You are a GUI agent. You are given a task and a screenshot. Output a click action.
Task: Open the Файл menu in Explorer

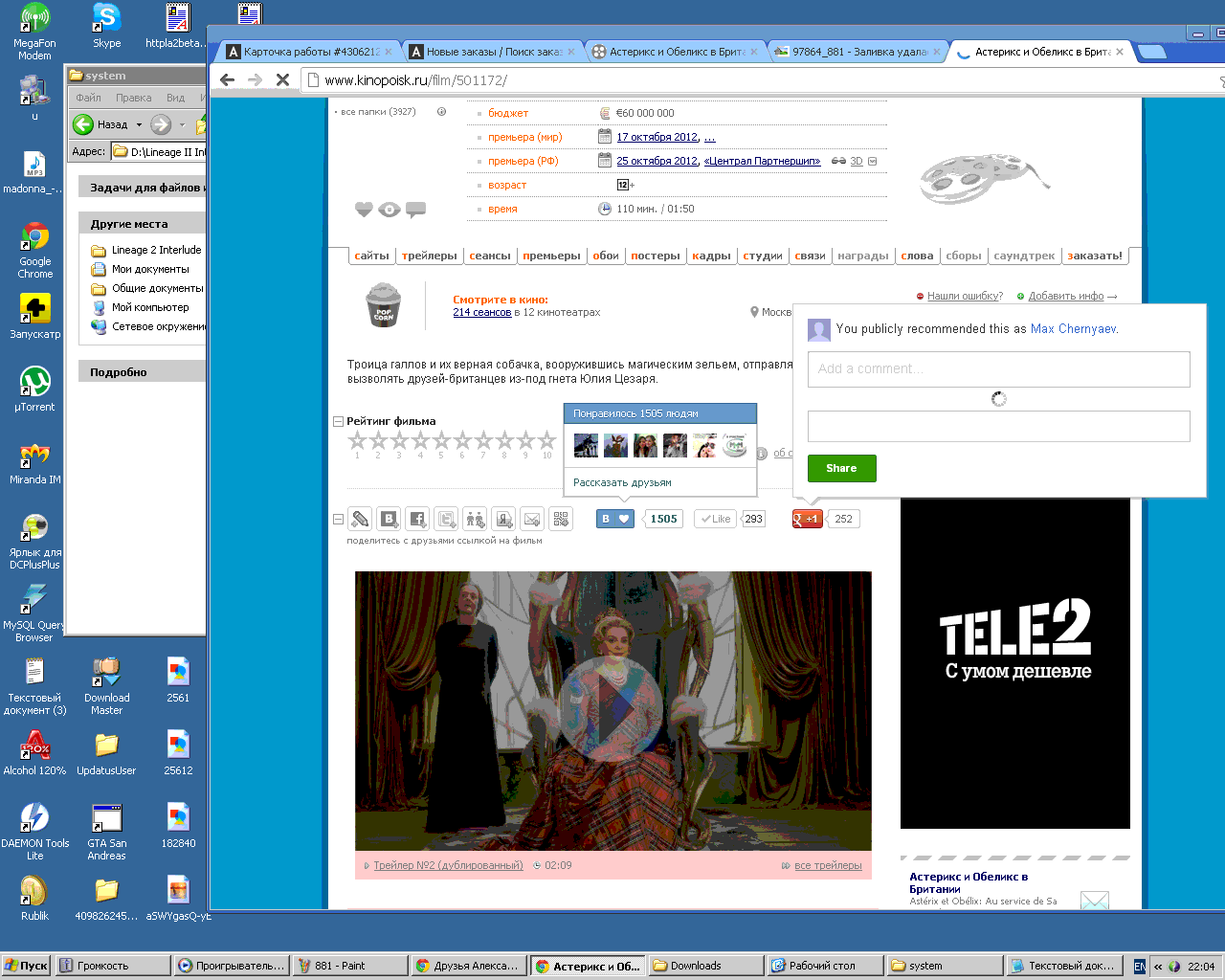pyautogui.click(x=88, y=98)
